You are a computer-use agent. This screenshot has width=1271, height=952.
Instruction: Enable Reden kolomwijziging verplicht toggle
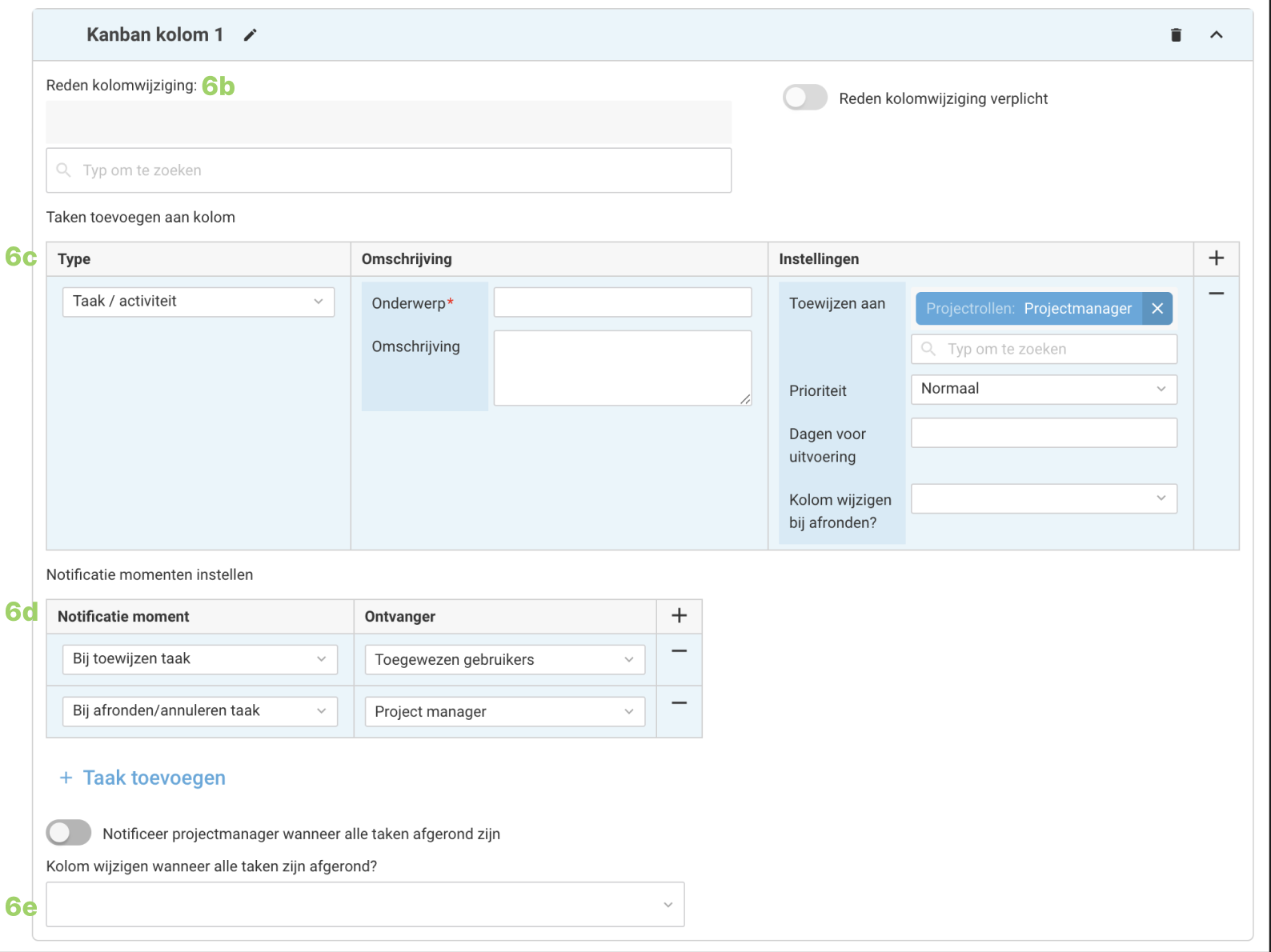[x=804, y=98]
